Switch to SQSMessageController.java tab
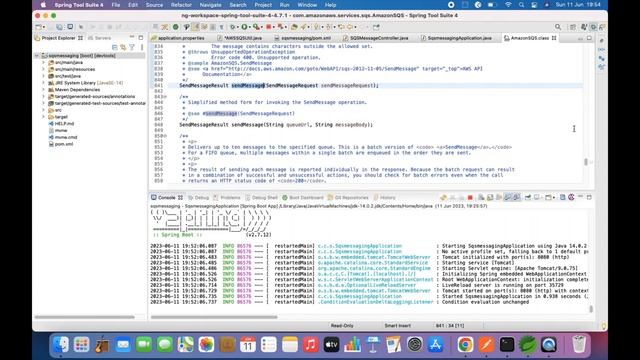 [376, 38]
